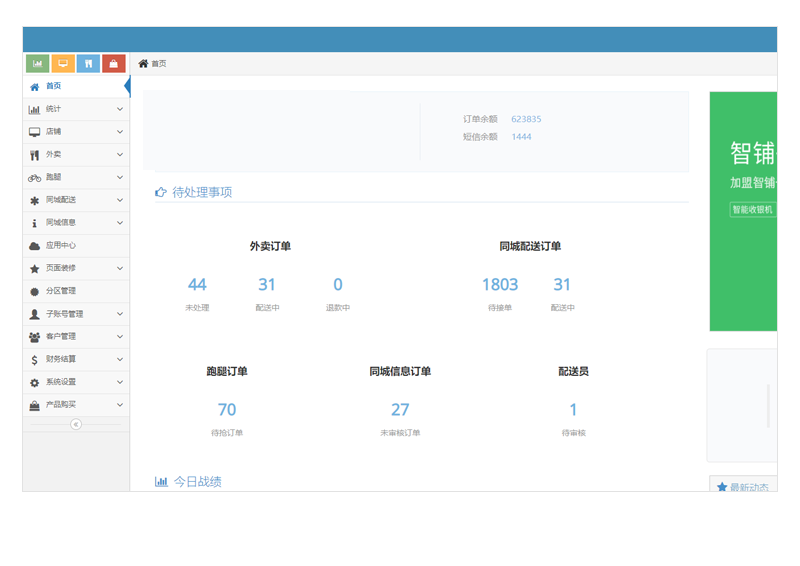Expand the 产品购买 menu chevron
This screenshot has width=800, height=566.
[119, 404]
